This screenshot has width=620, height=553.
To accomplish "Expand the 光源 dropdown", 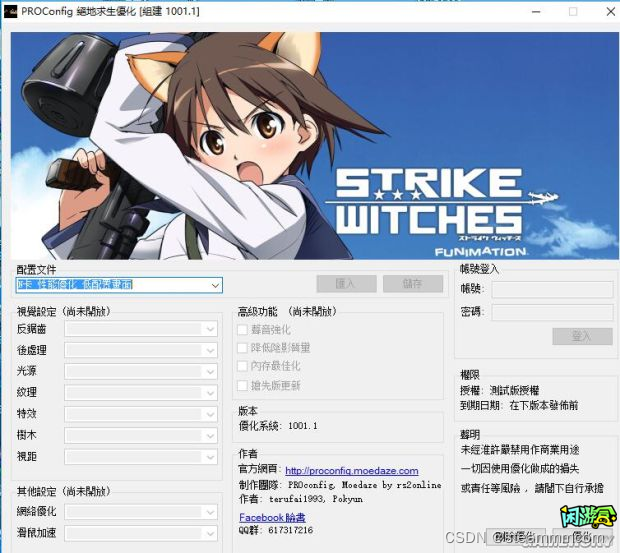I will [x=141, y=372].
